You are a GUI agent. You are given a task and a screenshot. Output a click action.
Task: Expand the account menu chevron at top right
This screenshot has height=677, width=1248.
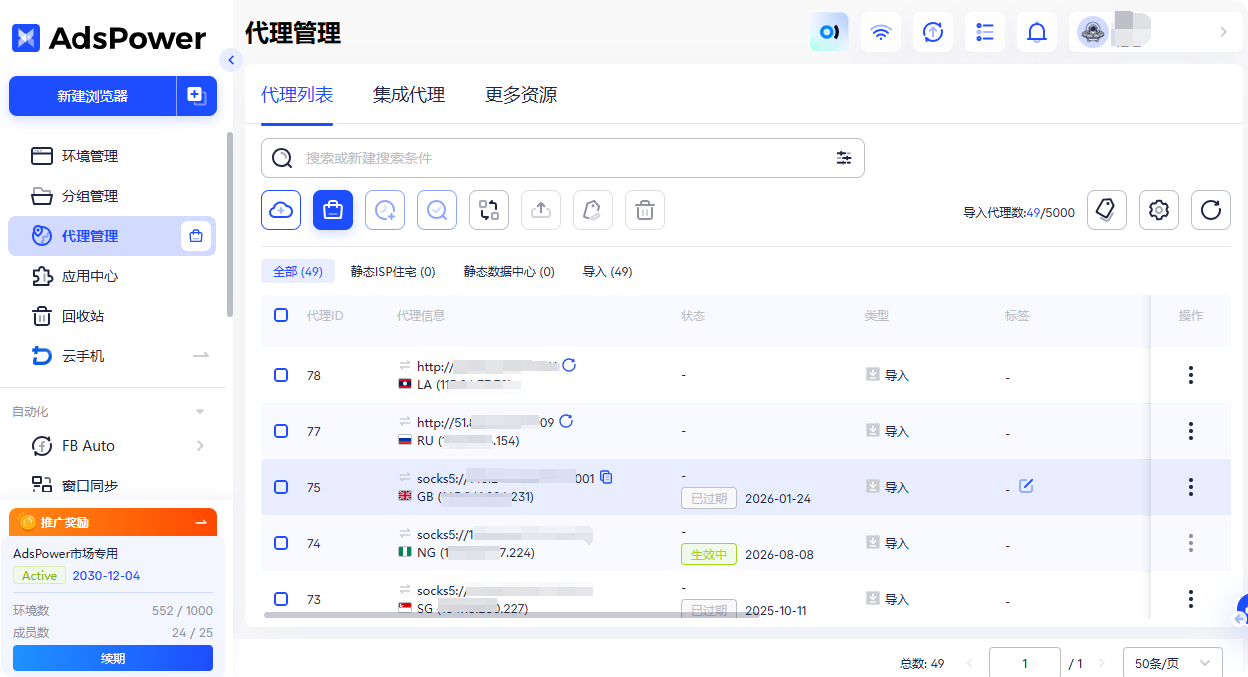pyautogui.click(x=1223, y=32)
